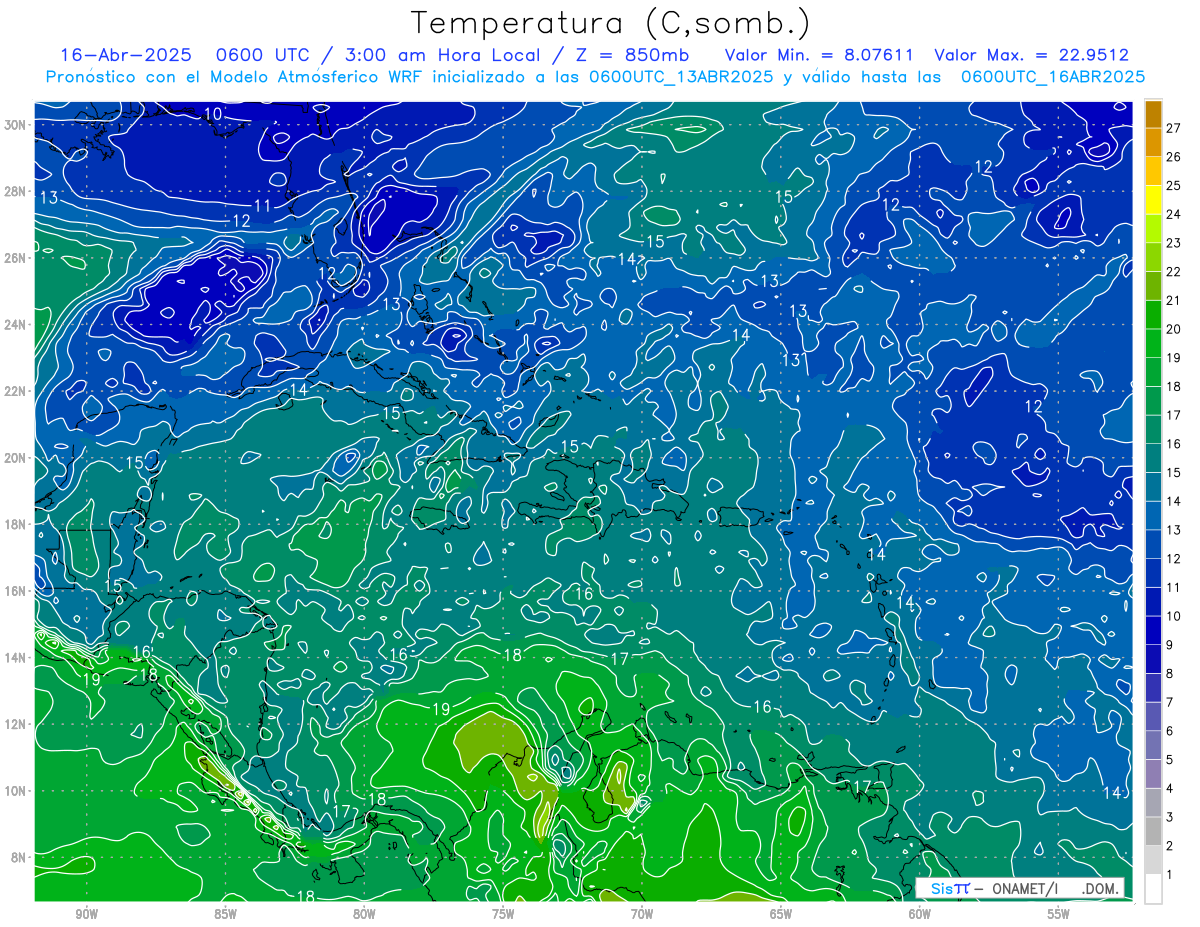Click the color scale label '19' on the legend
The height and width of the screenshot is (927, 1200).
click(x=1174, y=358)
